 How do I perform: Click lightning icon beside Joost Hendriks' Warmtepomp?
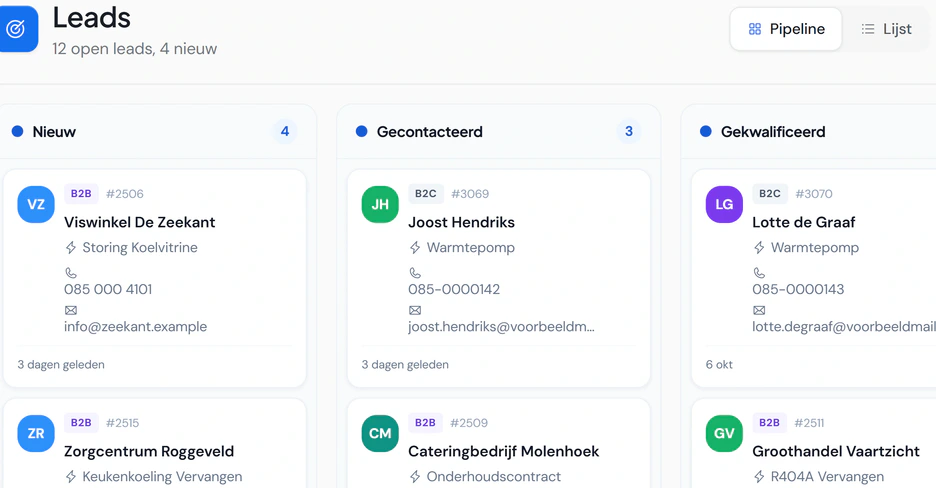tap(415, 248)
